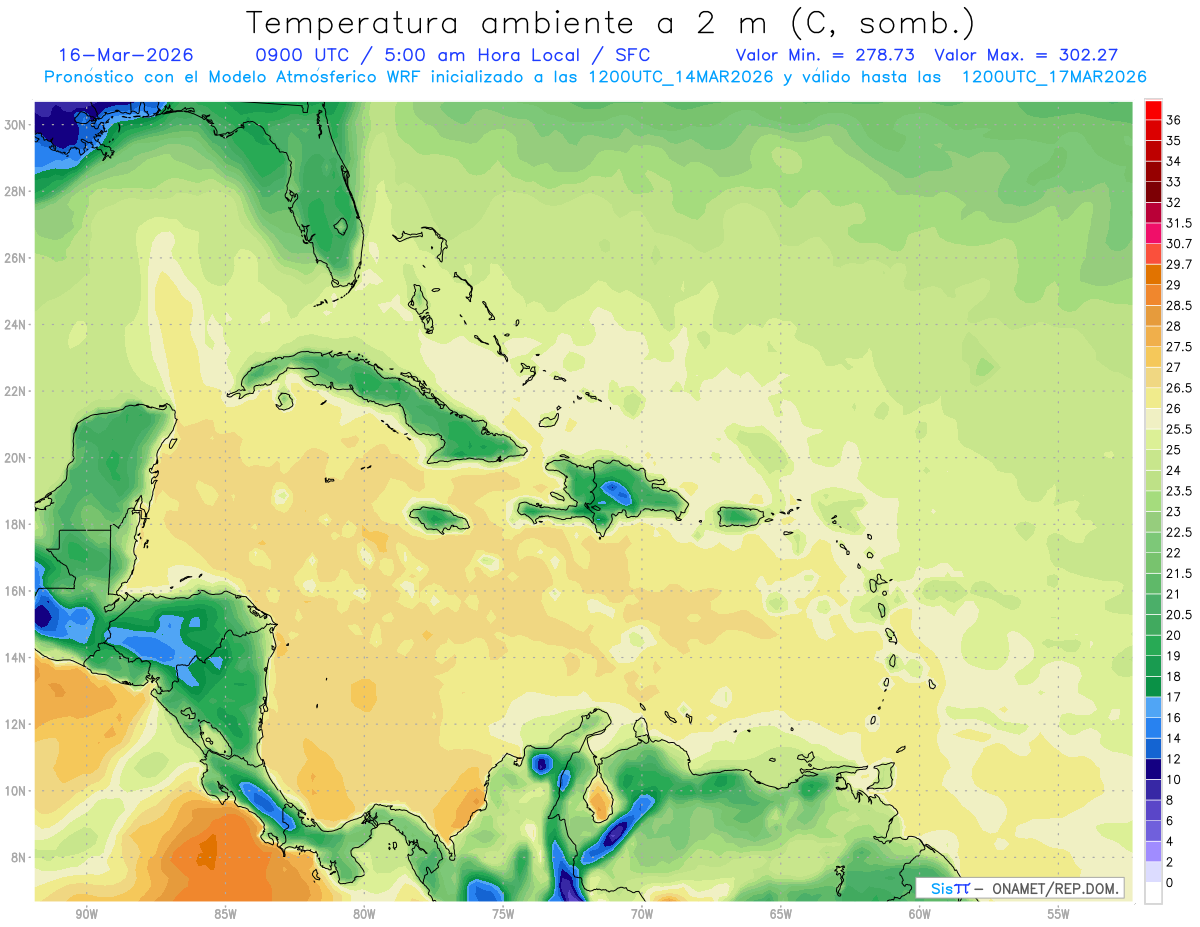Click the '75W' longitude axis label

tap(503, 914)
